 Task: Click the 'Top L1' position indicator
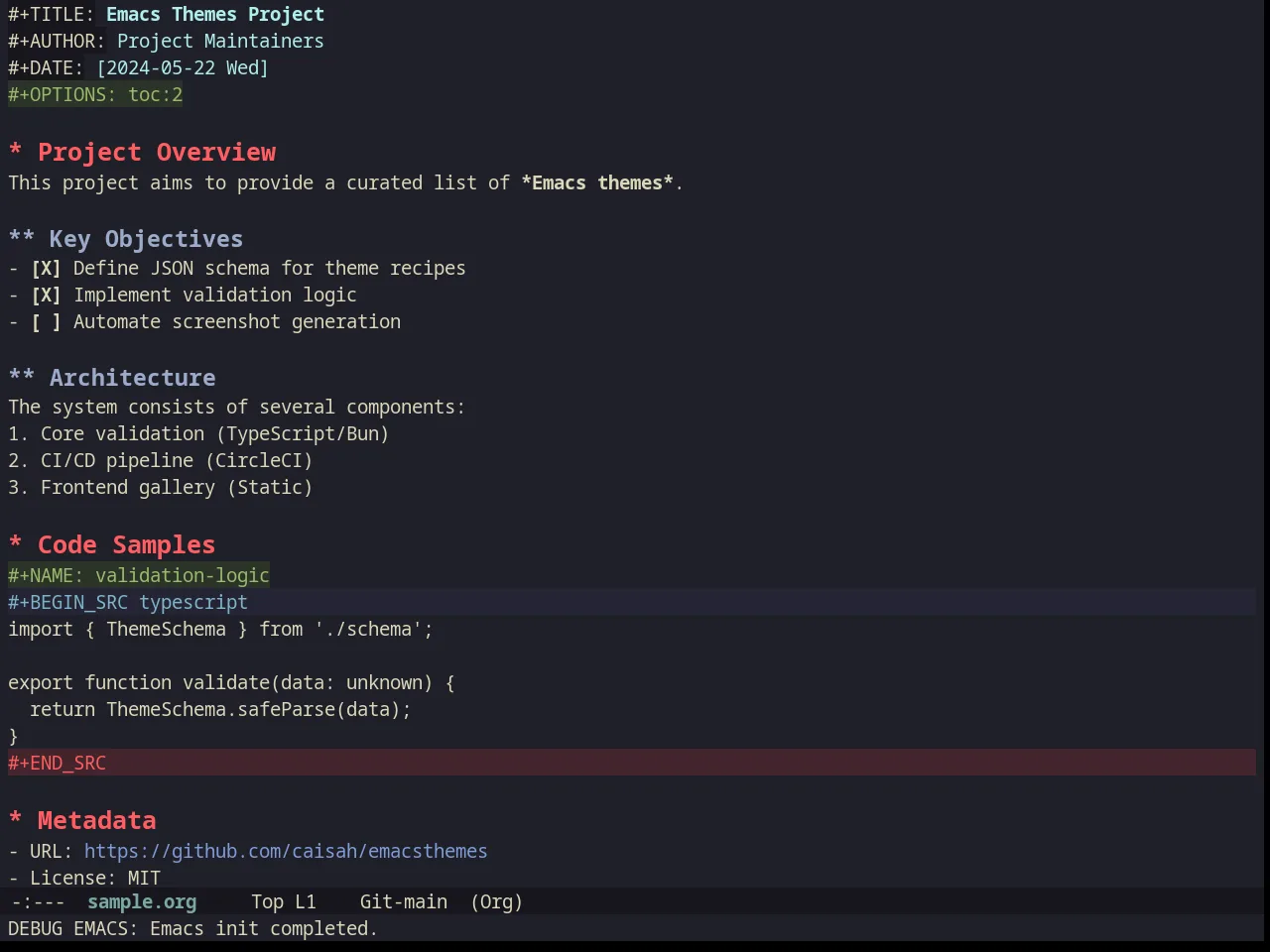283,901
